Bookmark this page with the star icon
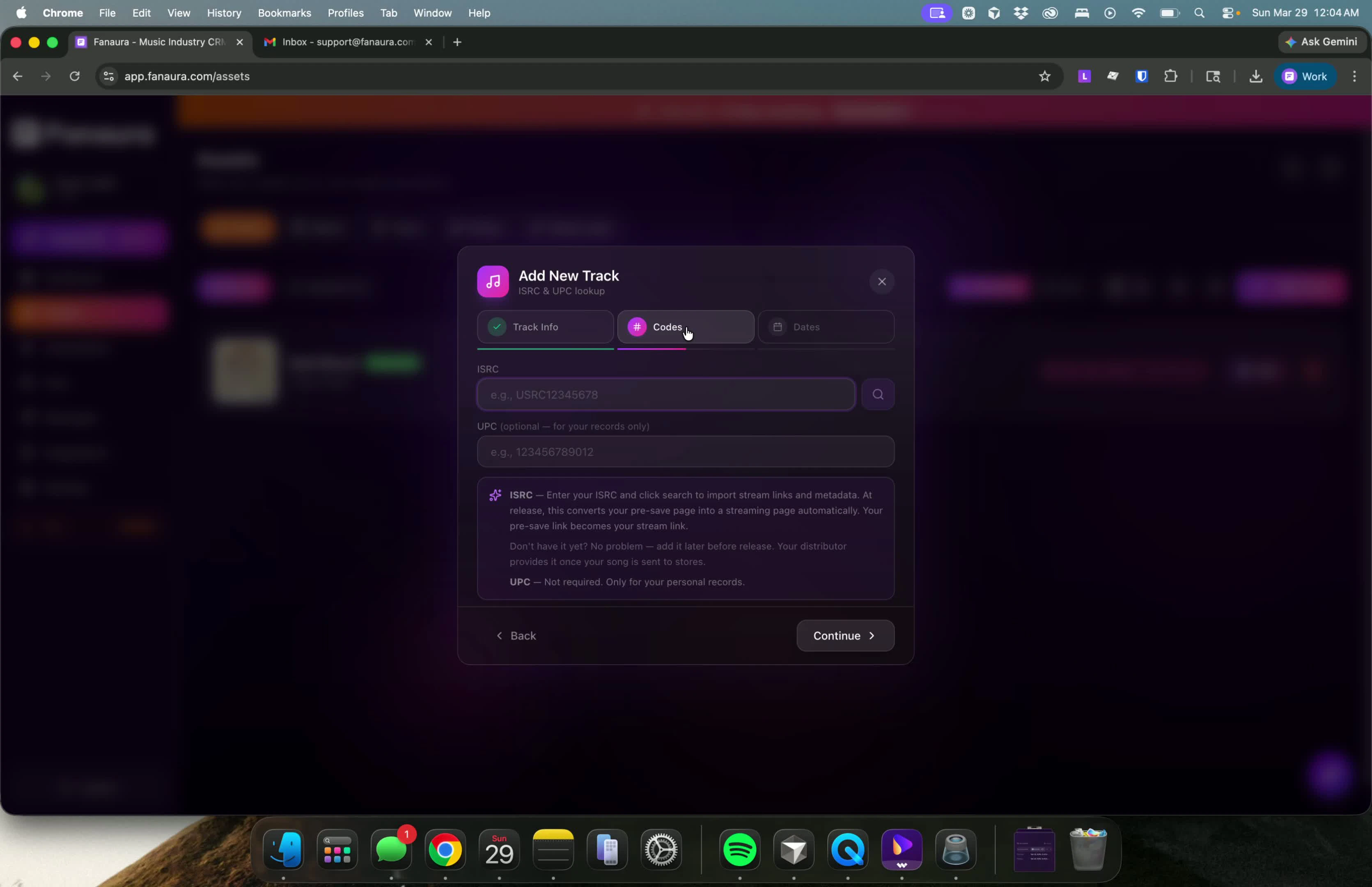Viewport: 1372px width, 887px height. [x=1044, y=76]
